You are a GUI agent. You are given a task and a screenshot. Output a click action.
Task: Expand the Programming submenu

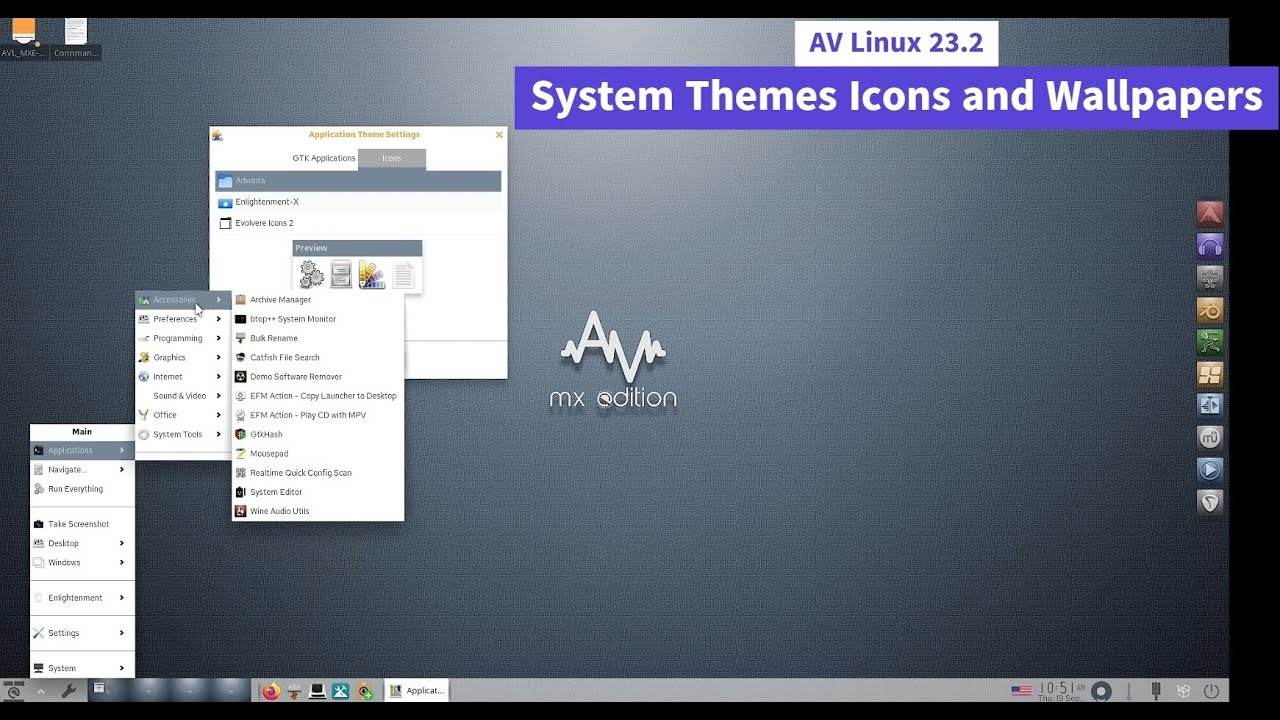[182, 338]
